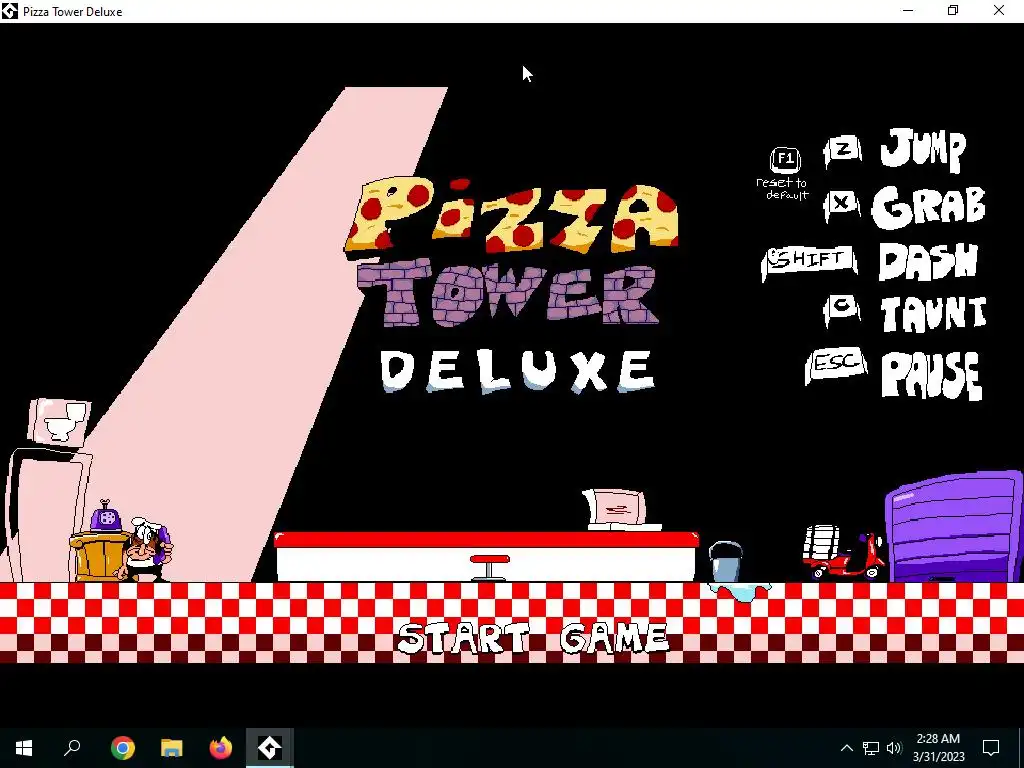Launch Firefox from the taskbar
This screenshot has height=768, width=1024.
click(x=221, y=748)
